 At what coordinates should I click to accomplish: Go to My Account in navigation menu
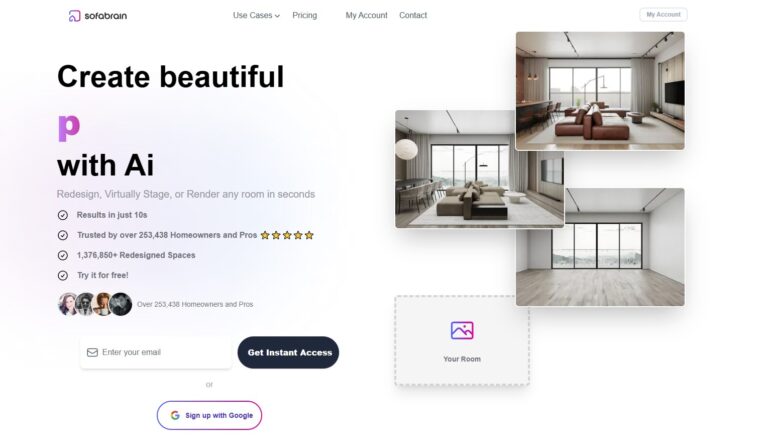click(x=366, y=15)
